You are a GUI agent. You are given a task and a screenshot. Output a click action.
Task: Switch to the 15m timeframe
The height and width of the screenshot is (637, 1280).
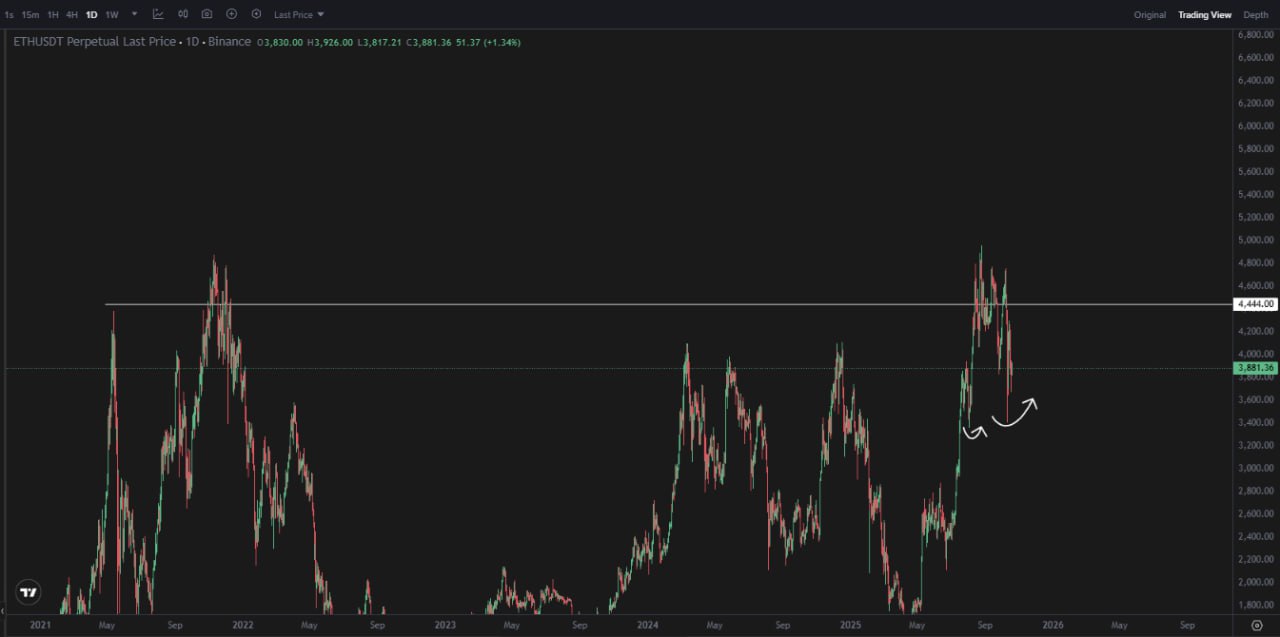(x=30, y=15)
